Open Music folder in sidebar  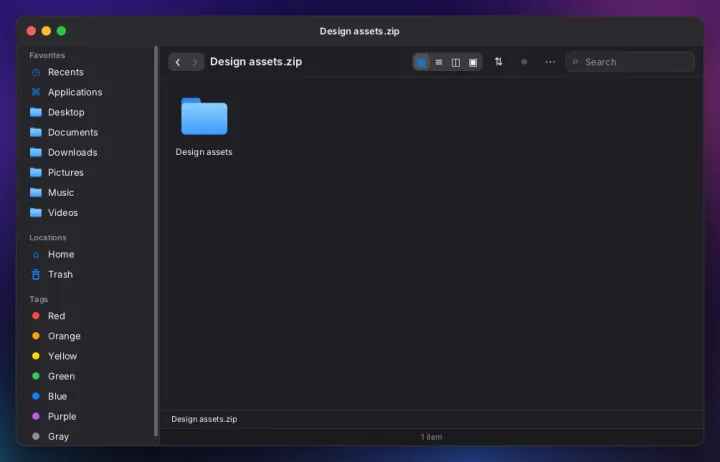point(89,193)
